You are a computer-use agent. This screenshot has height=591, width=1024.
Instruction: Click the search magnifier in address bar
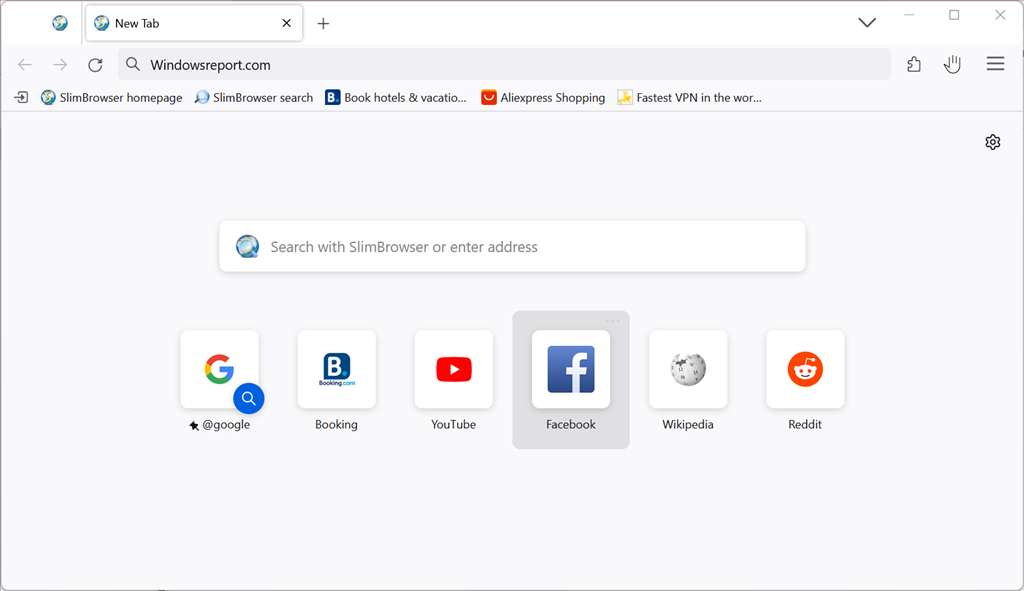click(x=133, y=64)
